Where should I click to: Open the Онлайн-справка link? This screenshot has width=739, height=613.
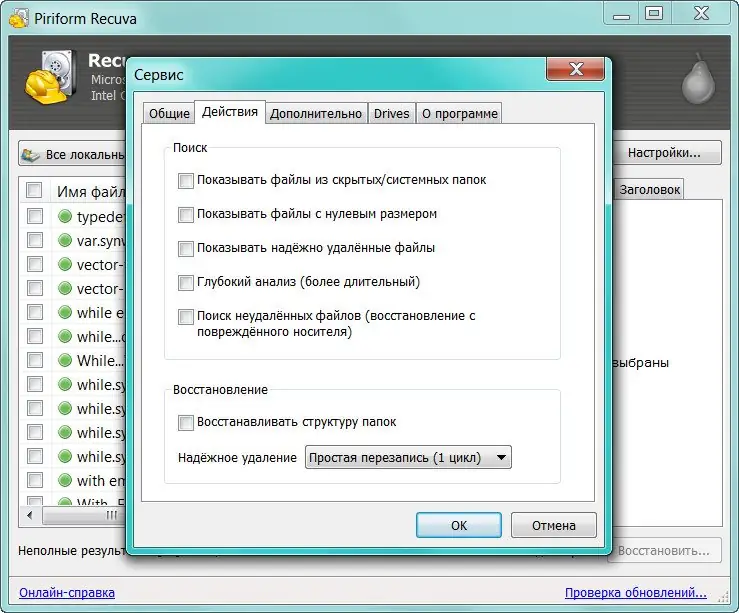[67, 592]
